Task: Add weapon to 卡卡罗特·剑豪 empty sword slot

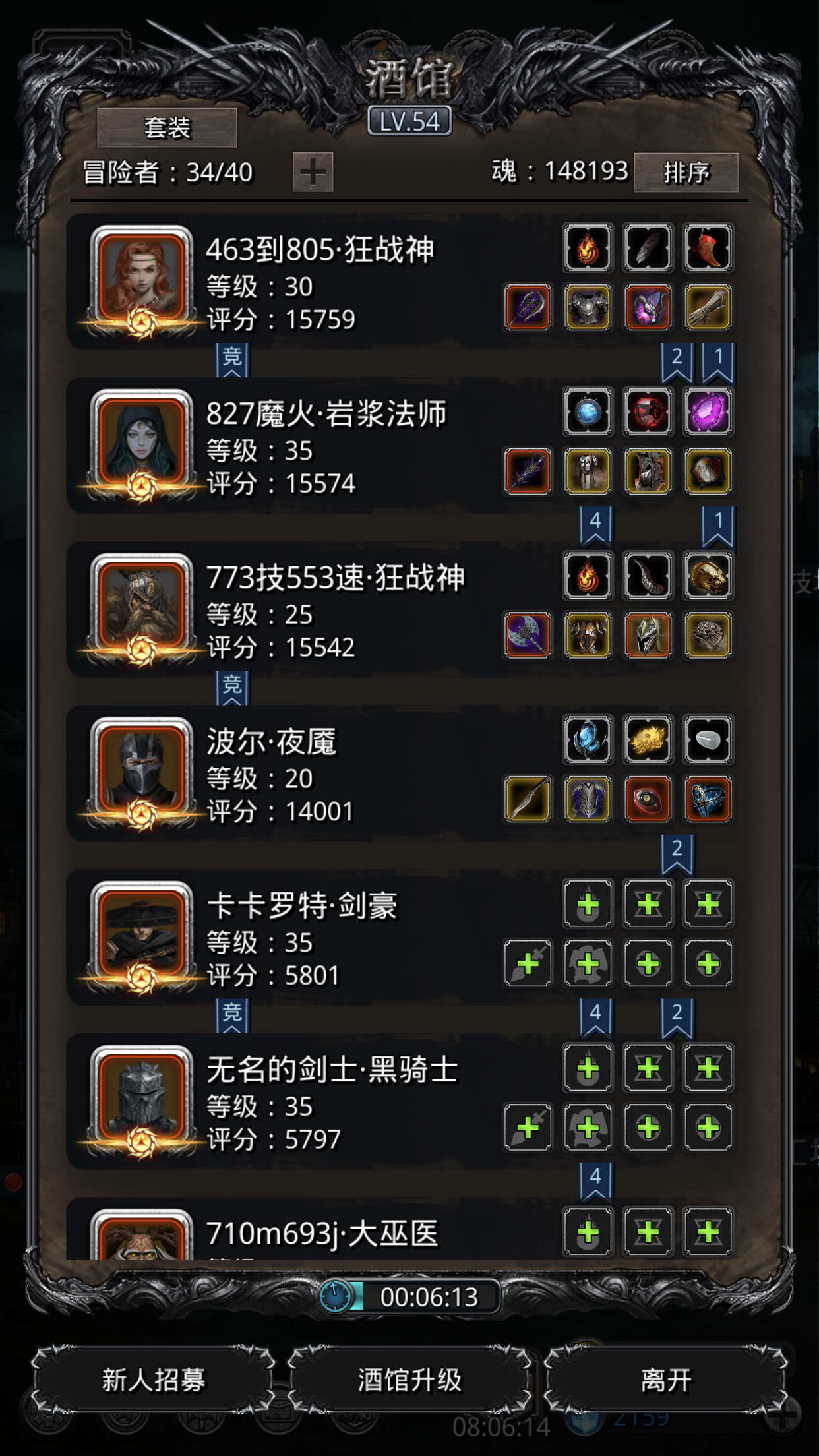Action: (528, 963)
